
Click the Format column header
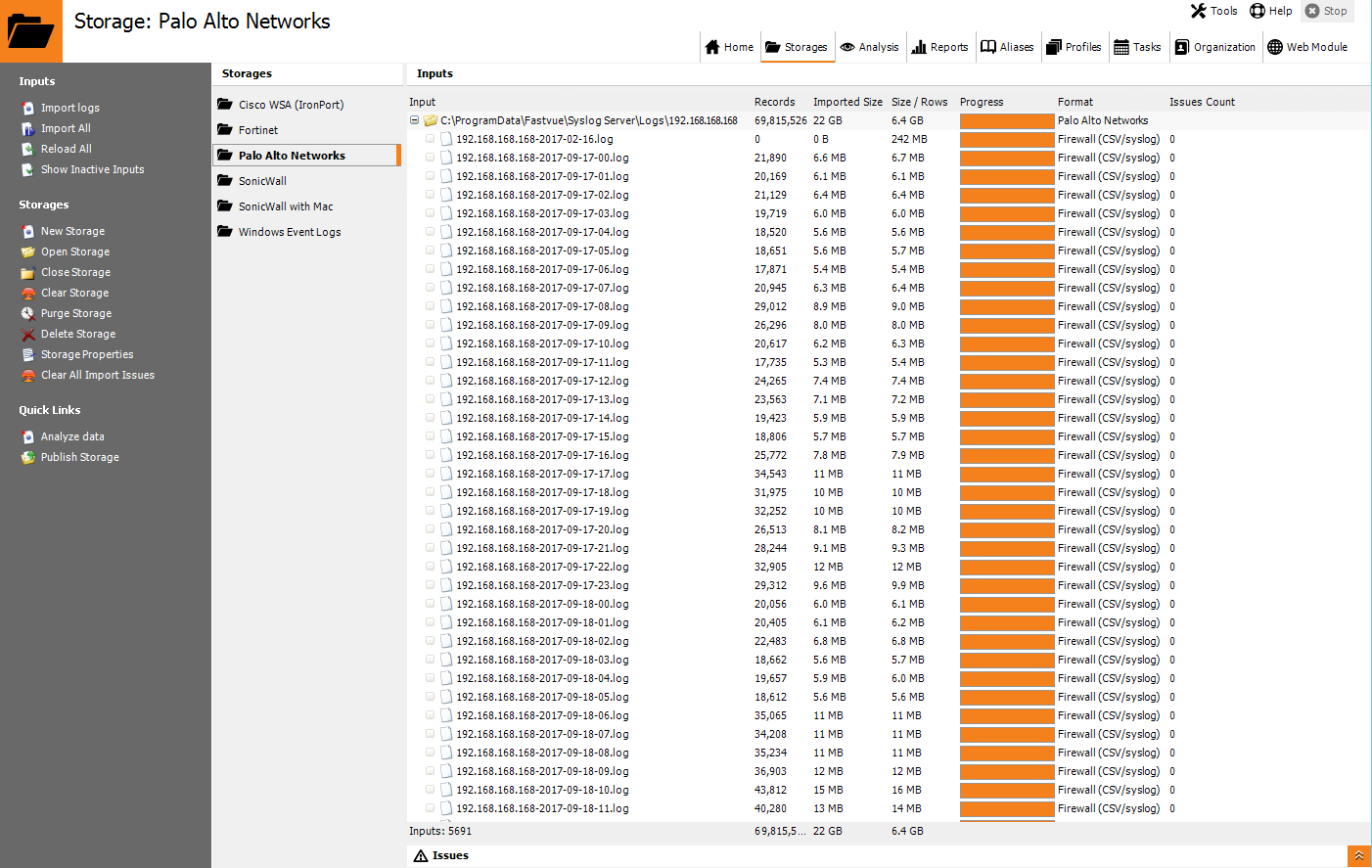(x=1075, y=102)
